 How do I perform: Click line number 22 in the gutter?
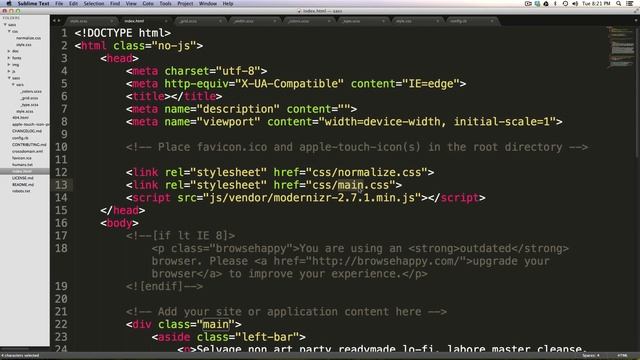tap(61, 324)
